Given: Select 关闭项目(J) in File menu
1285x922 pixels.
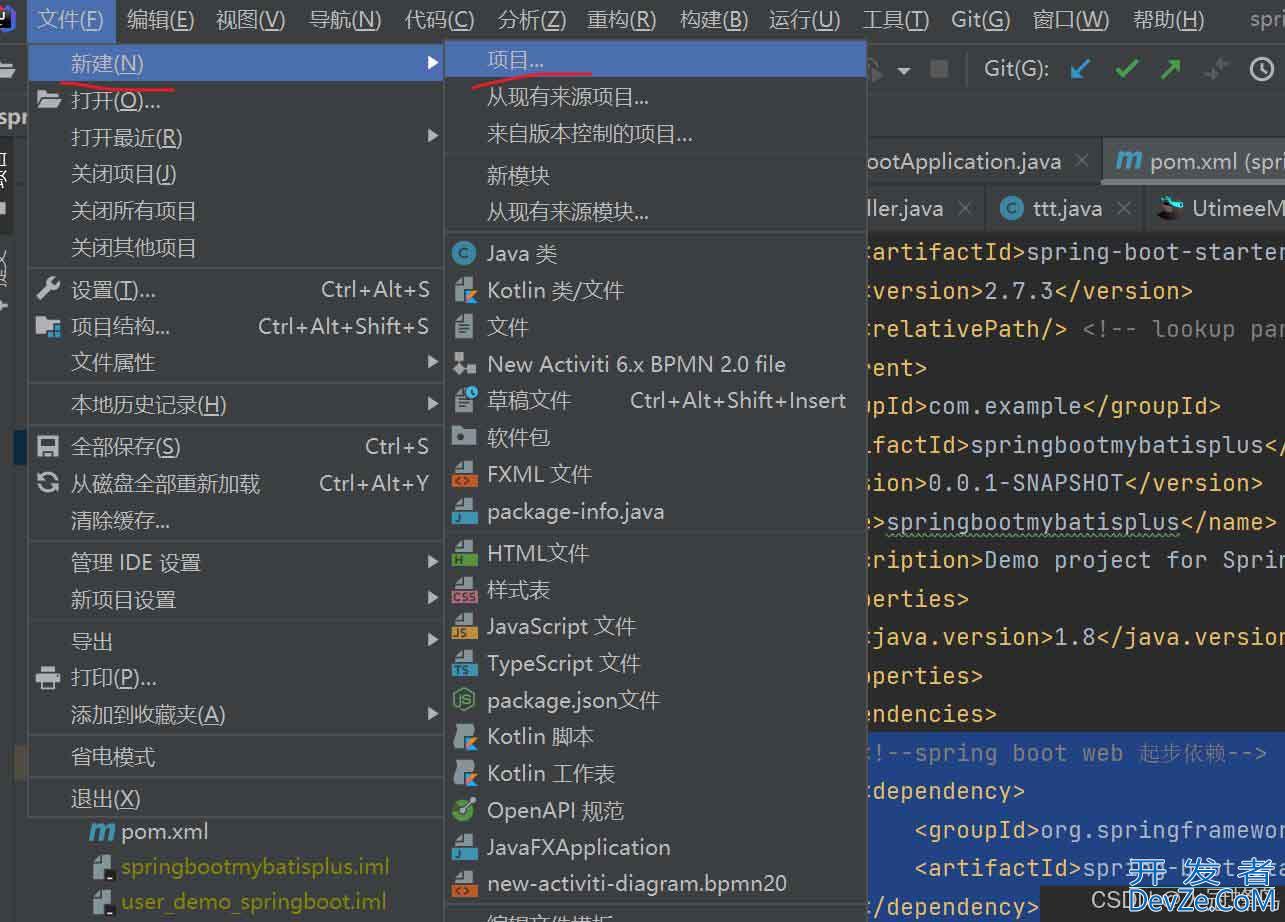Looking at the screenshot, I should [x=236, y=174].
